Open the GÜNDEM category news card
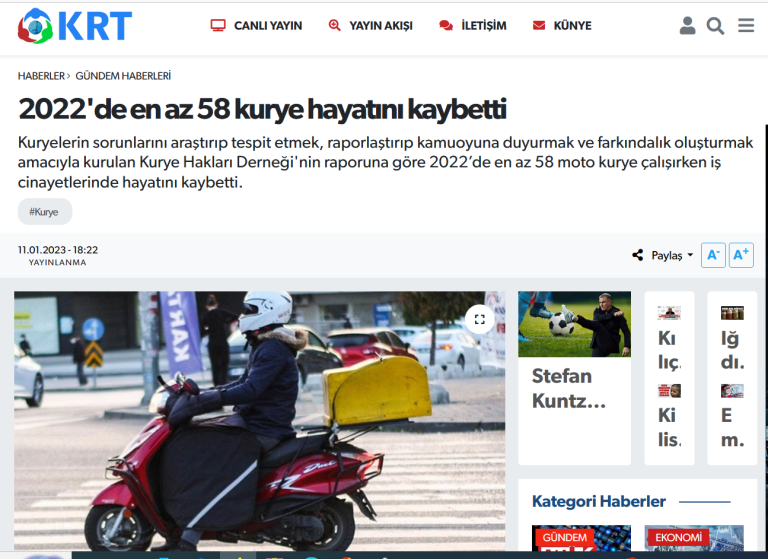 [581, 538]
